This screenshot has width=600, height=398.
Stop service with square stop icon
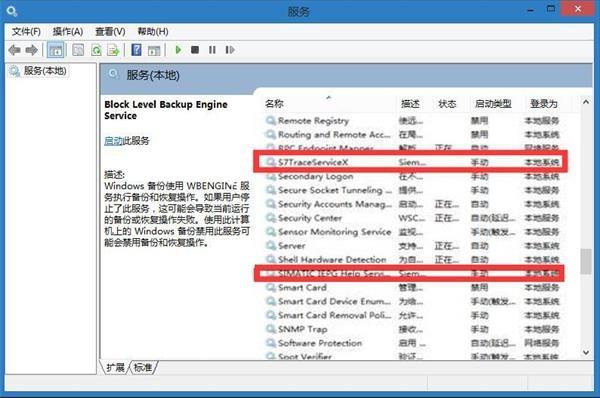195,50
